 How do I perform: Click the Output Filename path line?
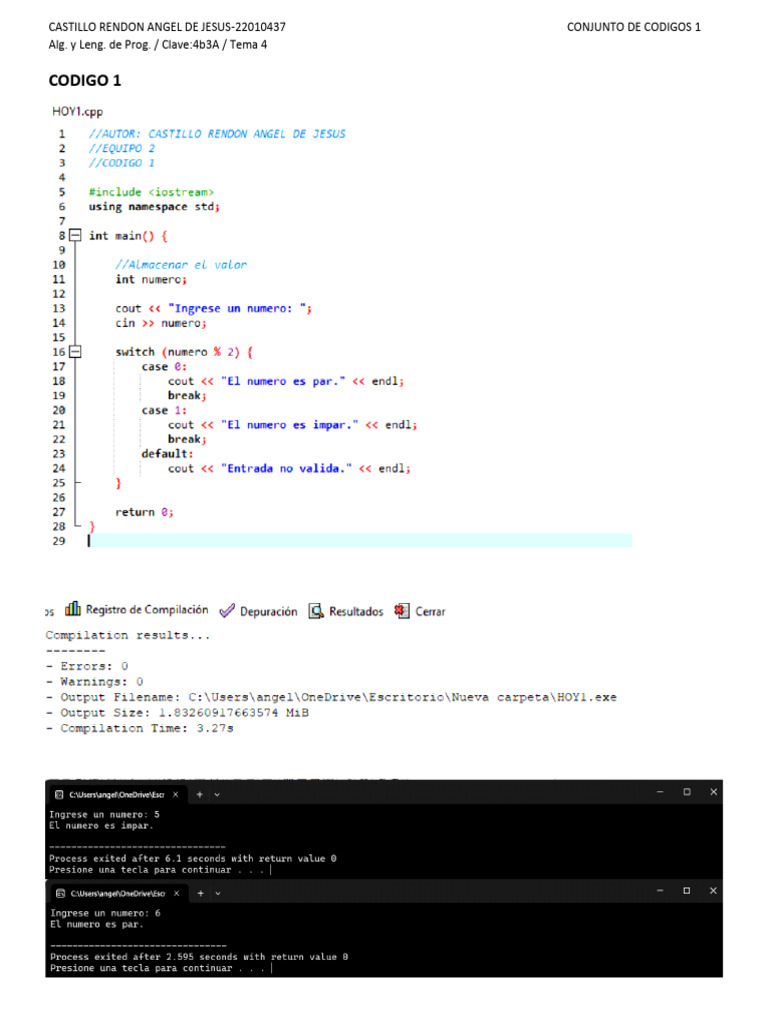coord(331,697)
